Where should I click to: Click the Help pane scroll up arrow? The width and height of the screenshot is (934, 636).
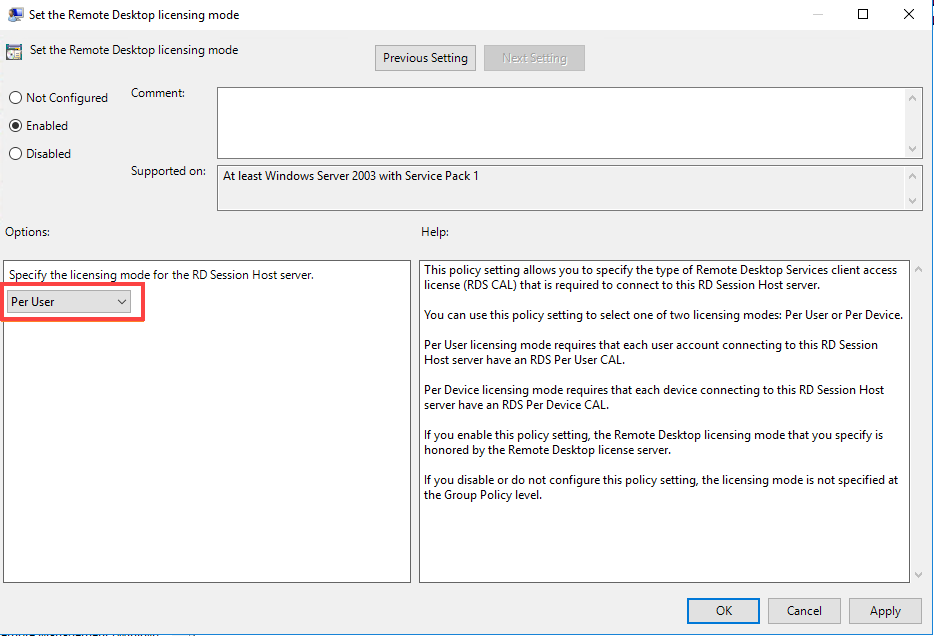[x=919, y=270]
